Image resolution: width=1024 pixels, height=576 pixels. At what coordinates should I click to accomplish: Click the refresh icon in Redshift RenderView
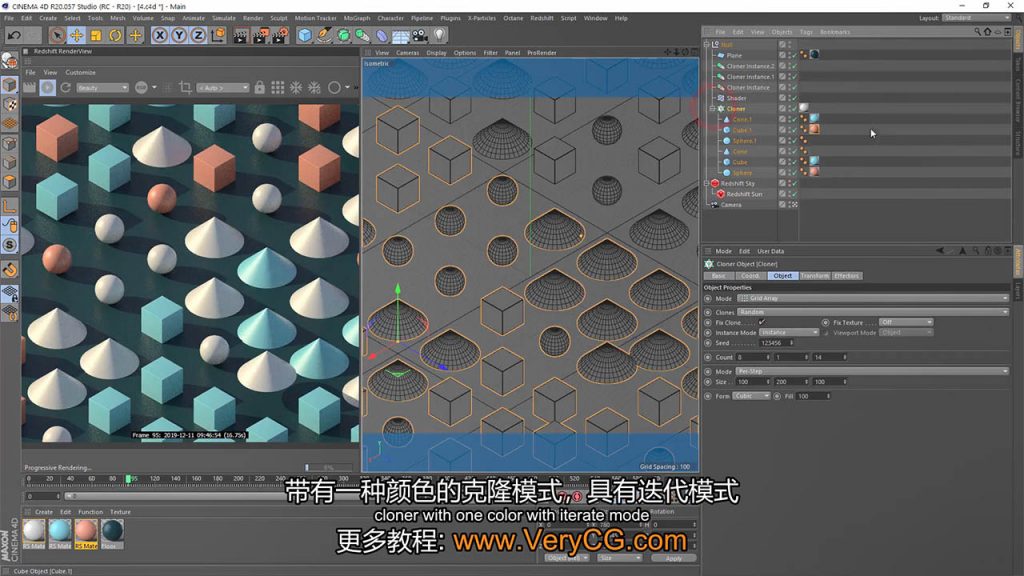(x=65, y=88)
